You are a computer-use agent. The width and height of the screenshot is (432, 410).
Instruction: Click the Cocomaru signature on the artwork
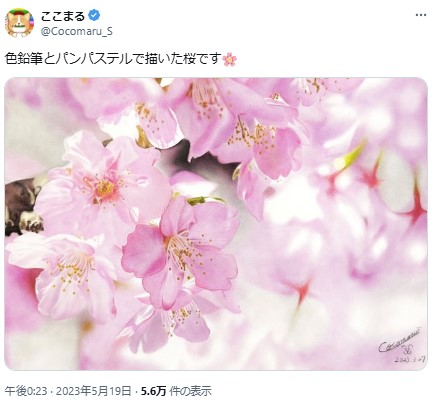(400, 339)
